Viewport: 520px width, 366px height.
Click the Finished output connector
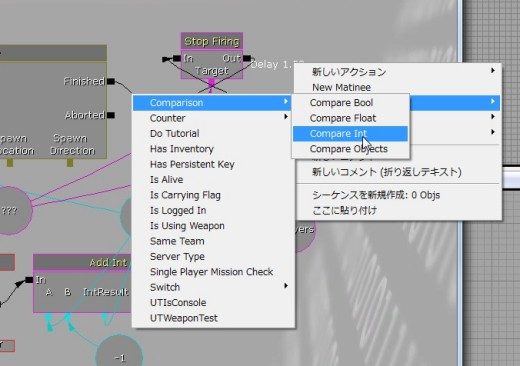click(x=111, y=81)
